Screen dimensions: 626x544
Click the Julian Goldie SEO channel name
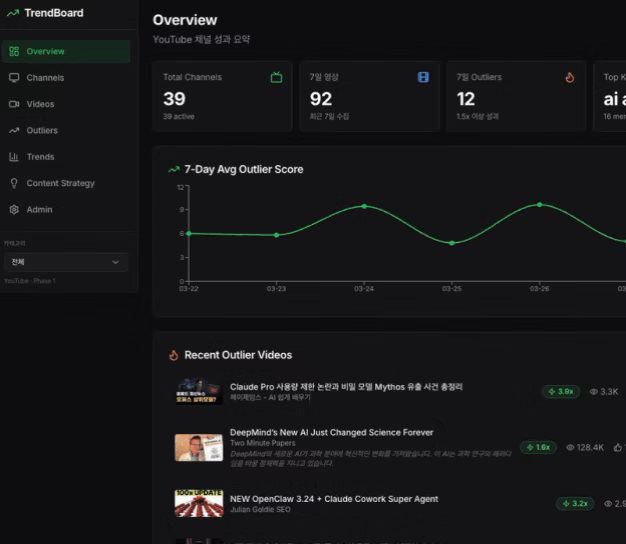click(260, 510)
